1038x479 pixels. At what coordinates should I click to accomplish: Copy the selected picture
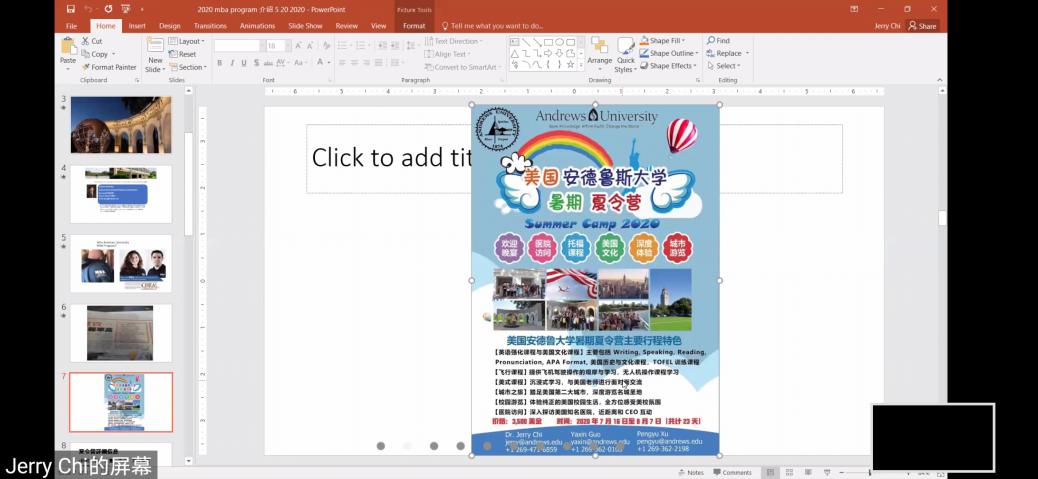click(x=94, y=54)
